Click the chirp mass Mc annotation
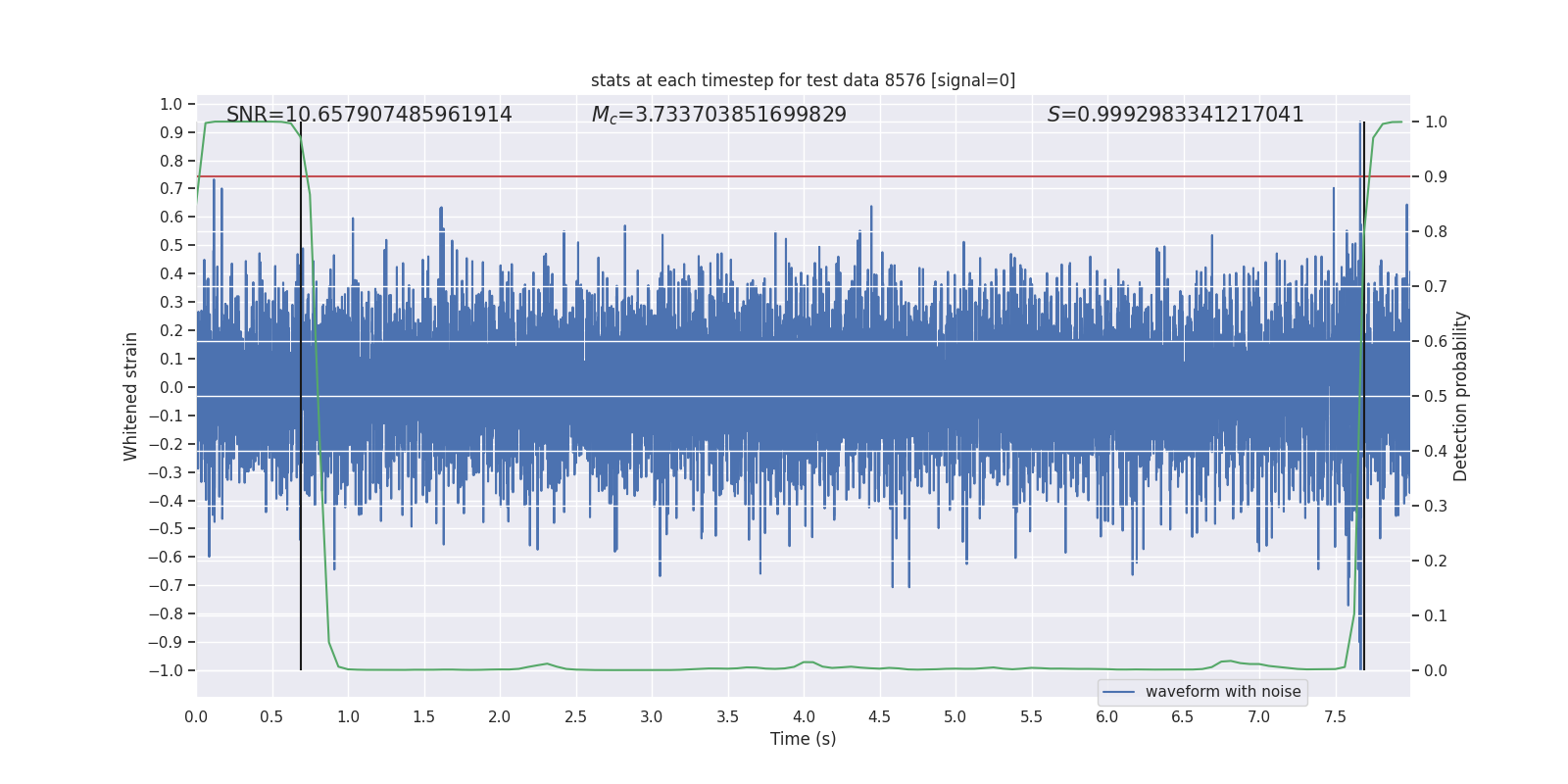 tap(719, 115)
